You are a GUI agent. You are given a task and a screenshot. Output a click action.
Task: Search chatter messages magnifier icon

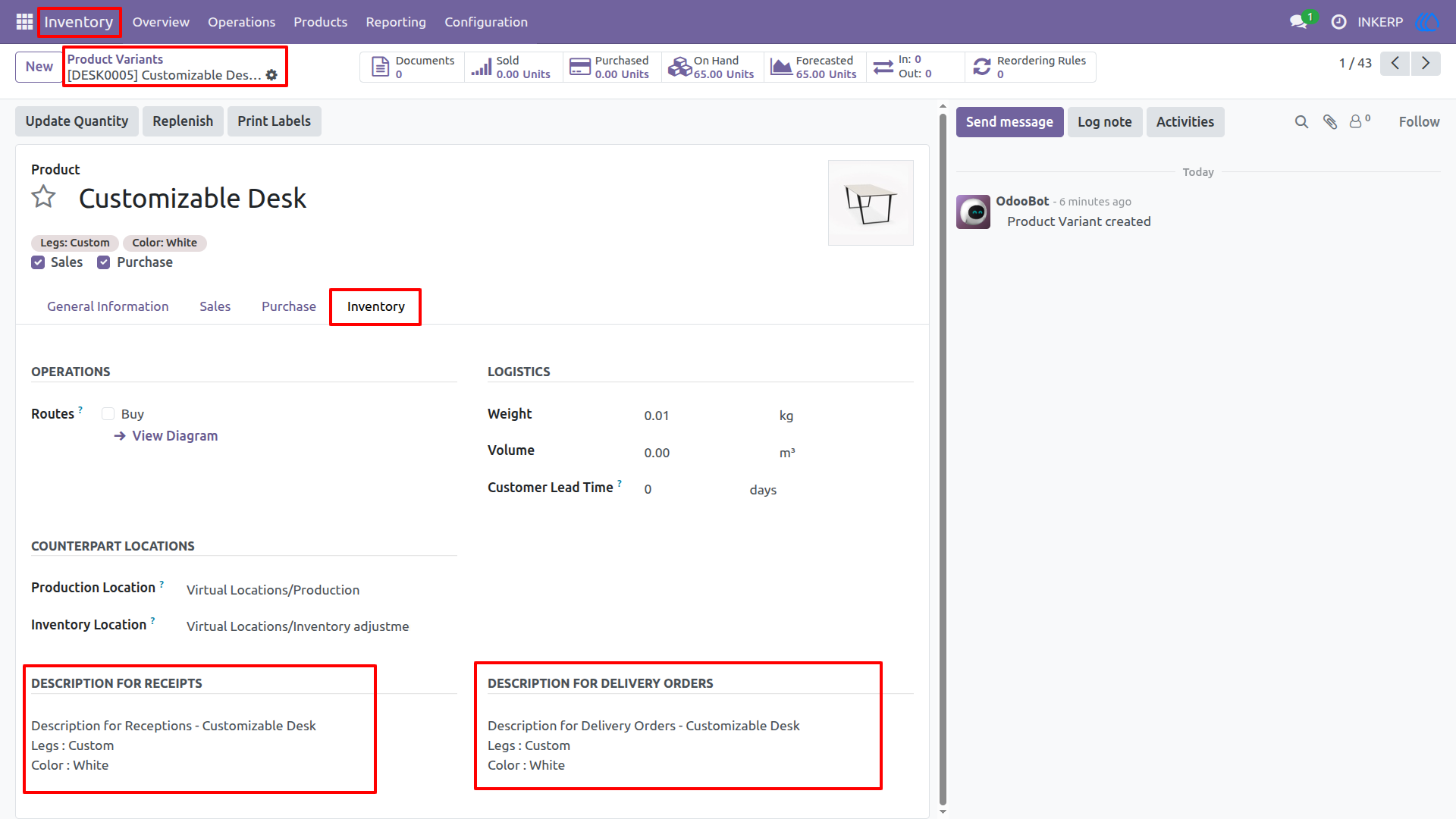1301,122
